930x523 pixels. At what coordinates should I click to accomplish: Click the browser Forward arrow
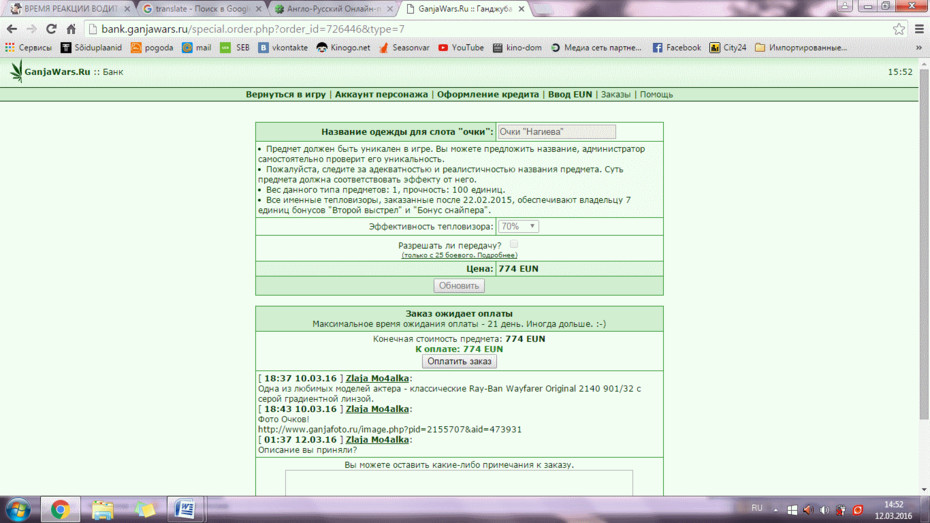(x=31, y=28)
